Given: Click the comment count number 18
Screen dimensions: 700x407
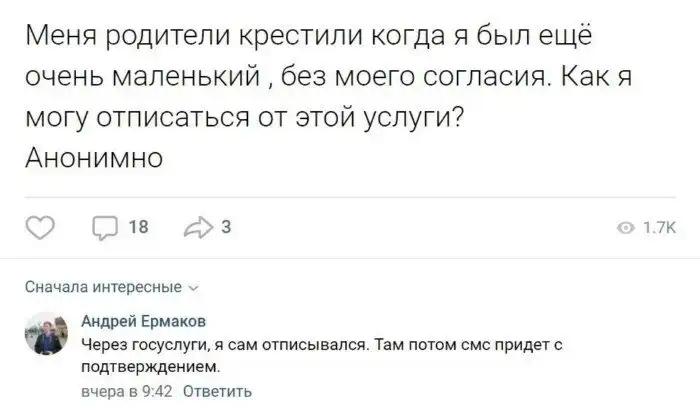Looking at the screenshot, I should (x=140, y=227).
